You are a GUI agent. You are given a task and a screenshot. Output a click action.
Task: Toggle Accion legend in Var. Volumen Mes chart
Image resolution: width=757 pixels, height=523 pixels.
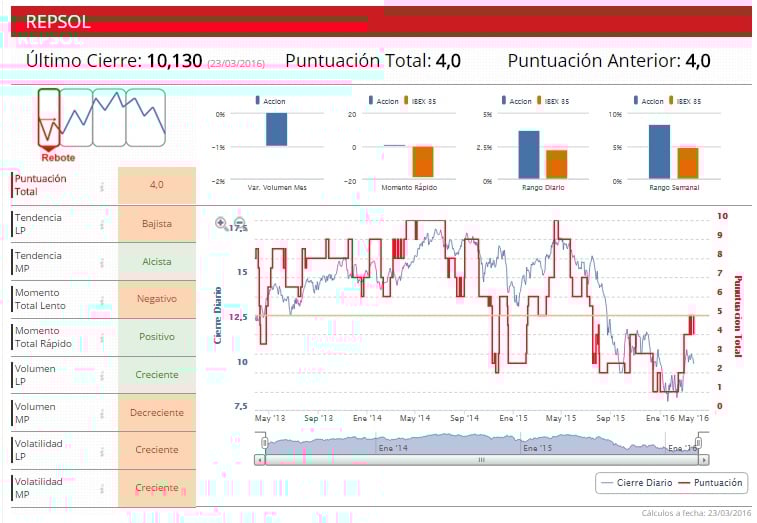[x=270, y=101]
